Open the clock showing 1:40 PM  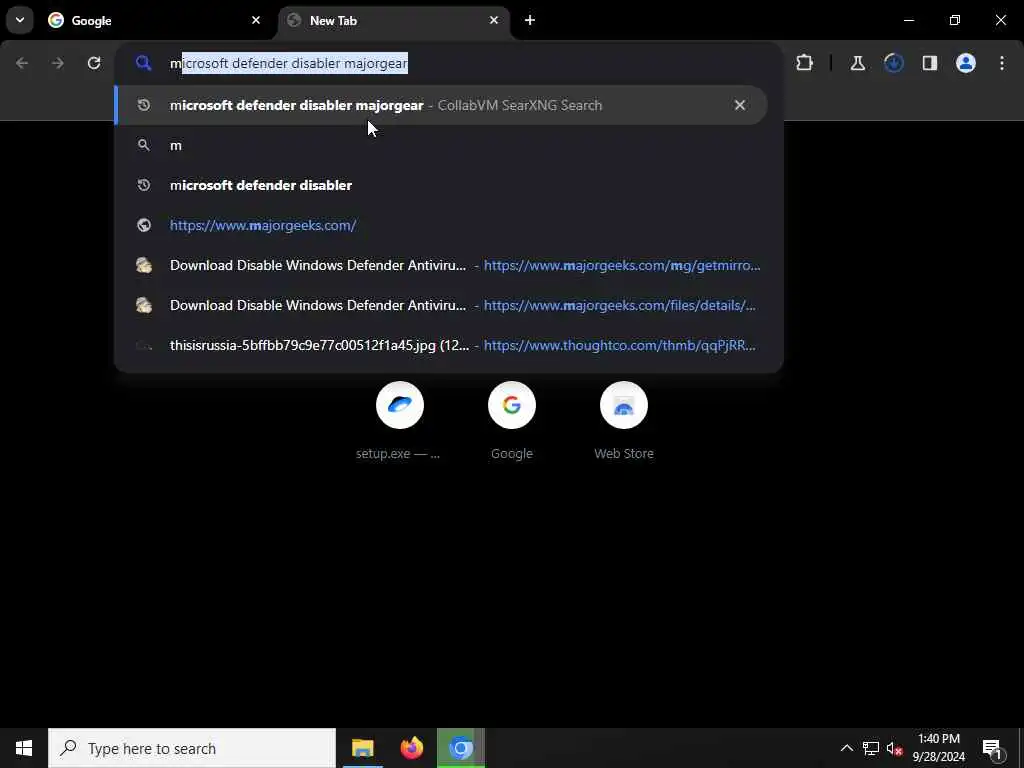938,748
